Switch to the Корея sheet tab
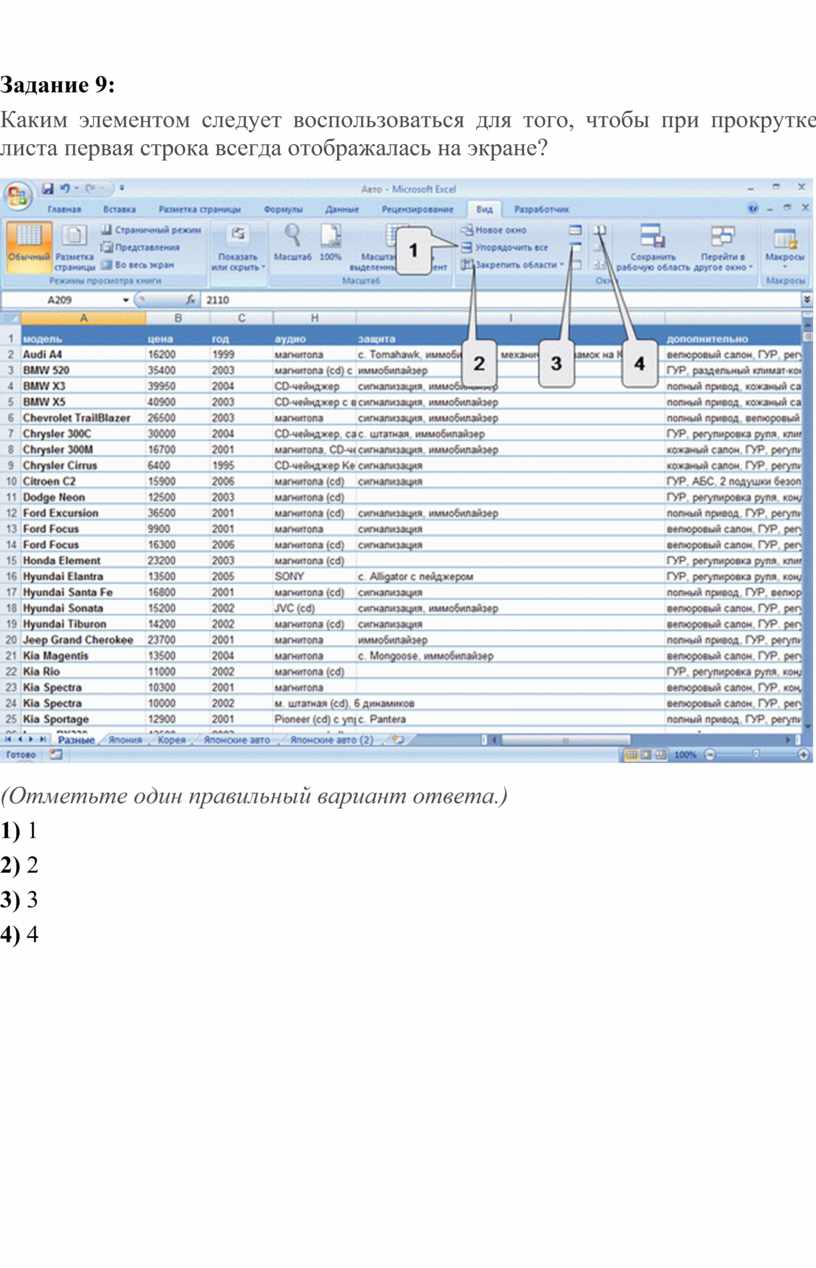Image resolution: width=816 pixels, height=1268 pixels. 172,740
